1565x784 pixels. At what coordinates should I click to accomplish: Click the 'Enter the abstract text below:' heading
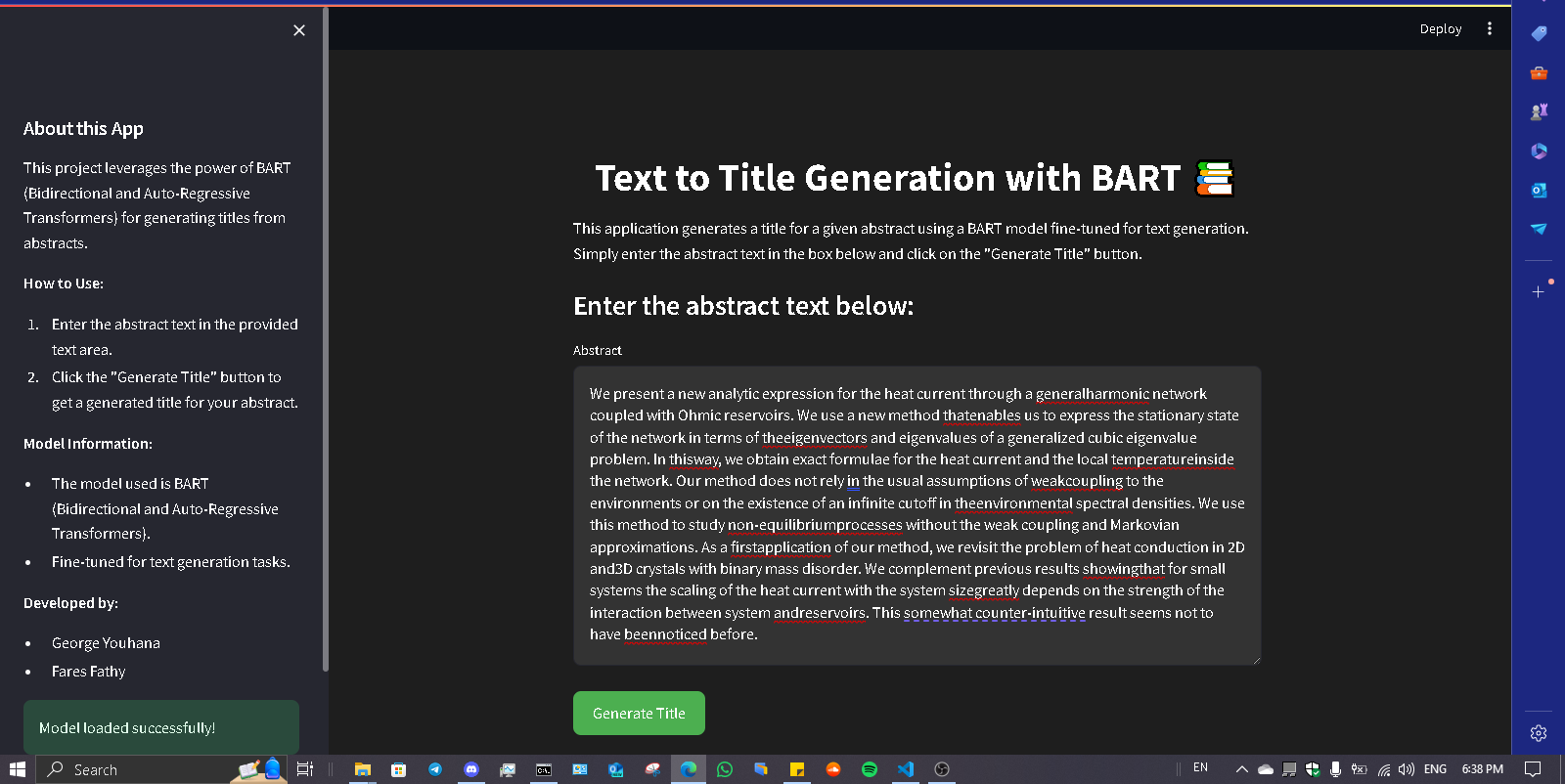pos(743,306)
